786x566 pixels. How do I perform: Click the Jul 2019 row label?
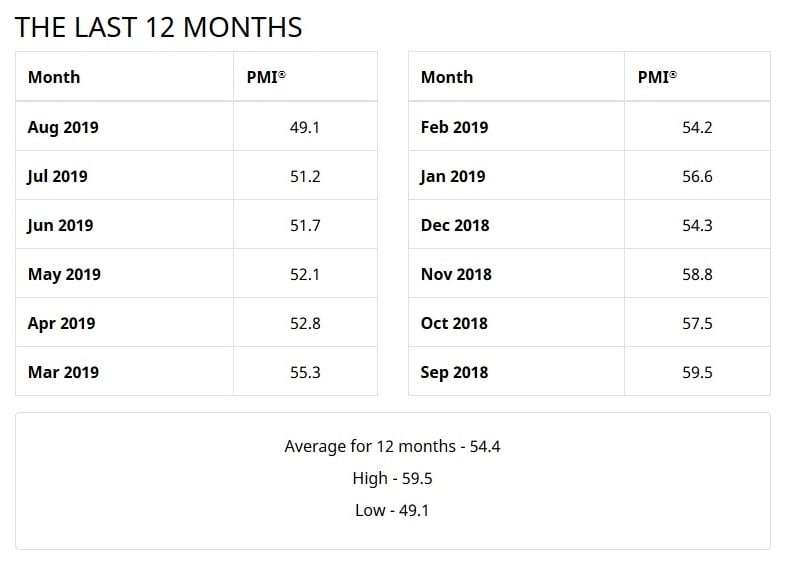pos(57,176)
